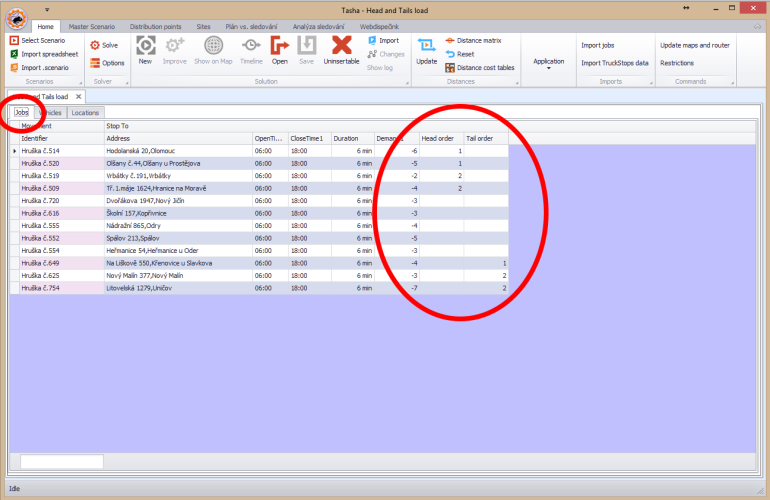Viewport: 770px width, 500px height.
Task: Open the Tasha application logo menu
Action: coord(17,19)
